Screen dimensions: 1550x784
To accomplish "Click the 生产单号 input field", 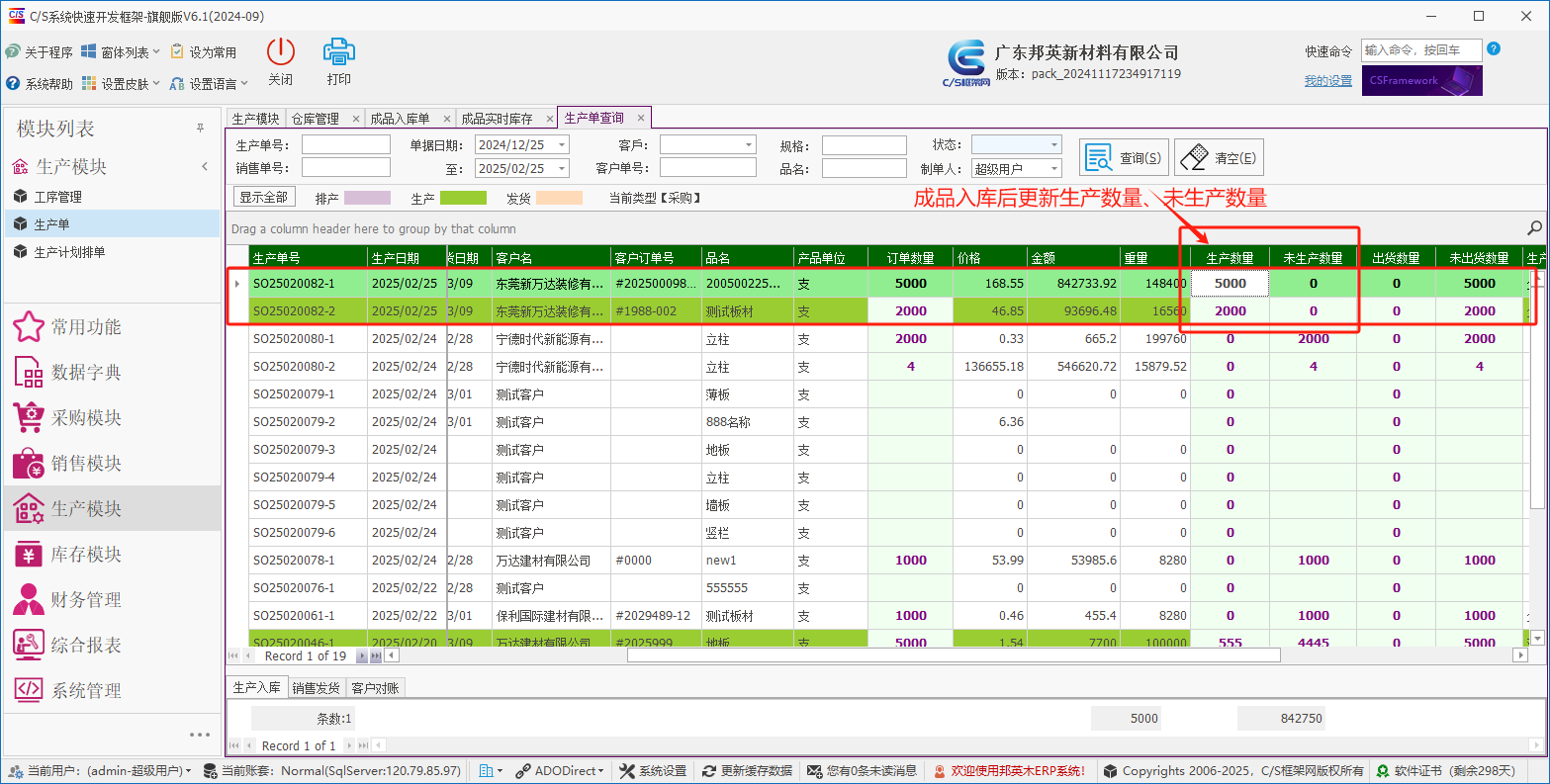I will click(346, 144).
